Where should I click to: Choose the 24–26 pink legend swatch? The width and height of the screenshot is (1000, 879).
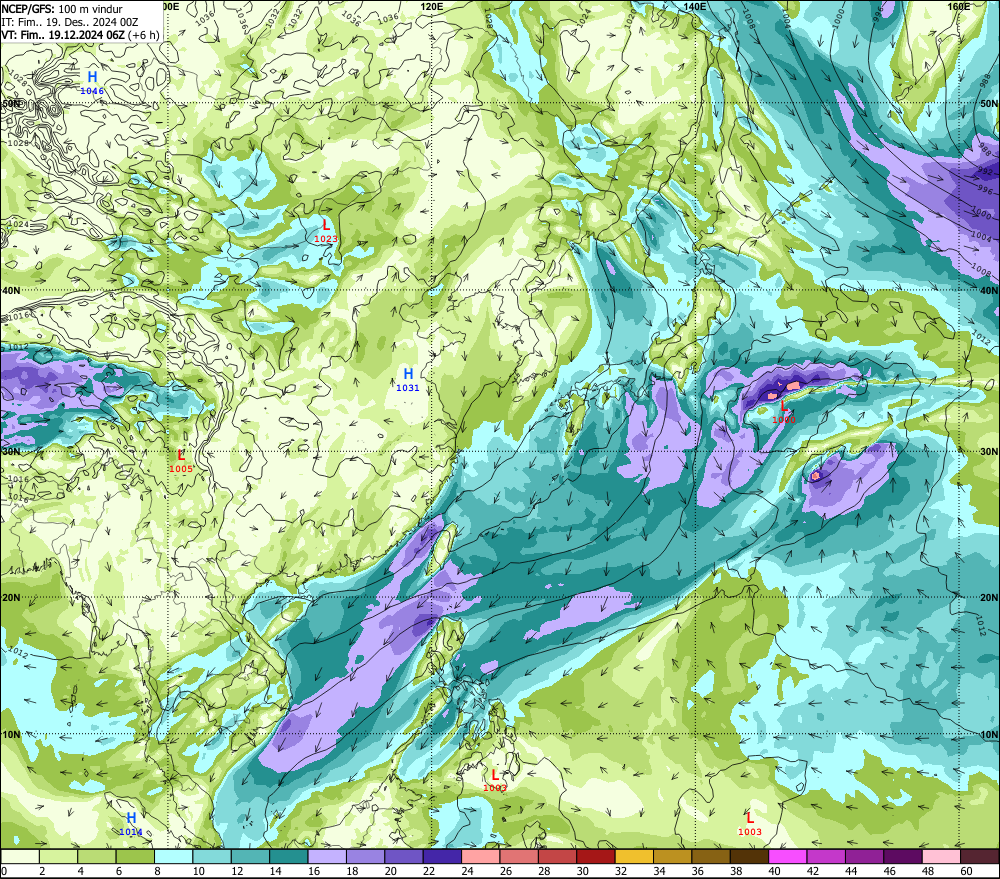point(481,856)
